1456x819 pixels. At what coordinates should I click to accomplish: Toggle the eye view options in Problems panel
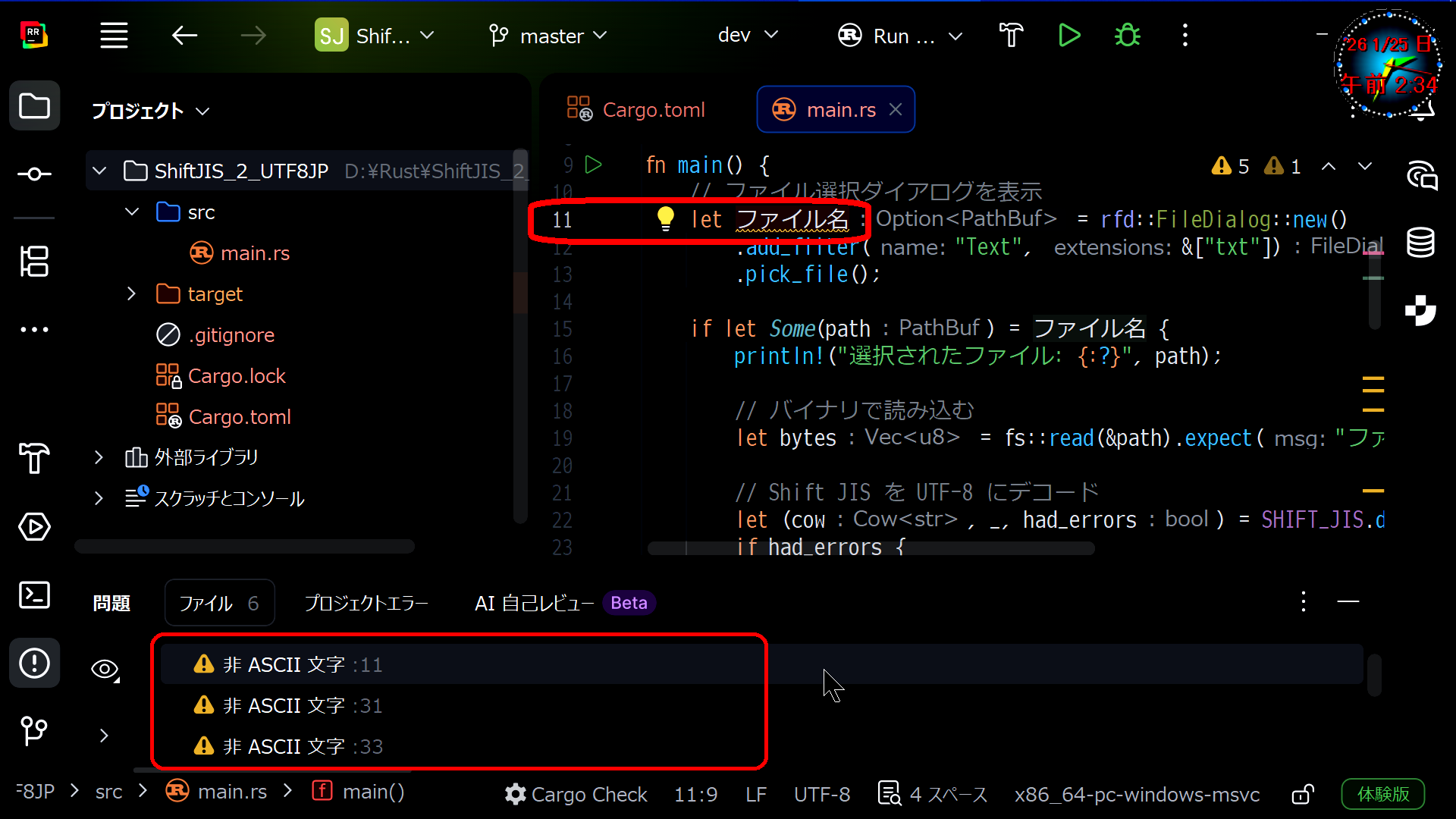[x=105, y=670]
